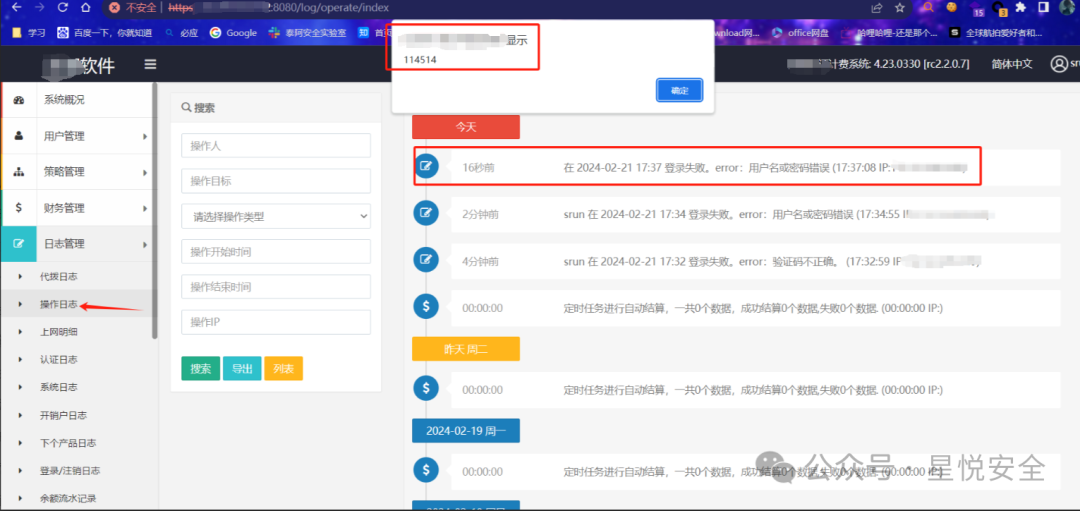Click the edit icon of the 4分钟前 entry

pos(426,260)
